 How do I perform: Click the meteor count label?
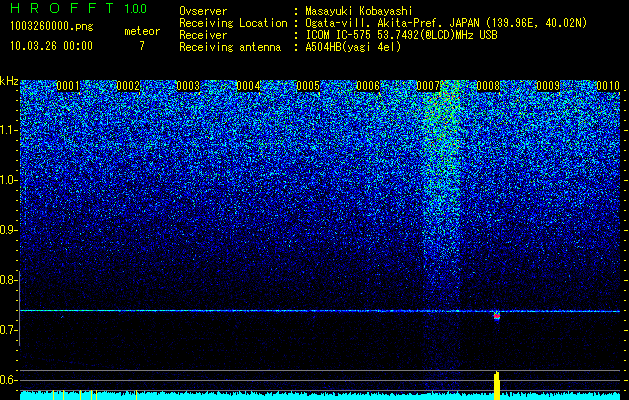[142, 31]
